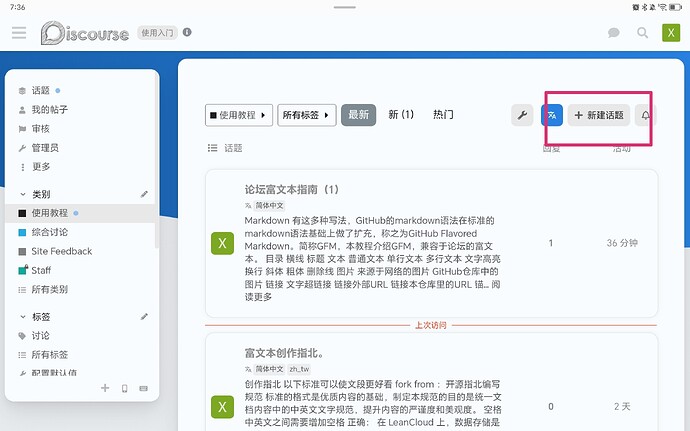This screenshot has height=431, width=690.
Task: Click the 2 天 activity time
Action: [622, 406]
